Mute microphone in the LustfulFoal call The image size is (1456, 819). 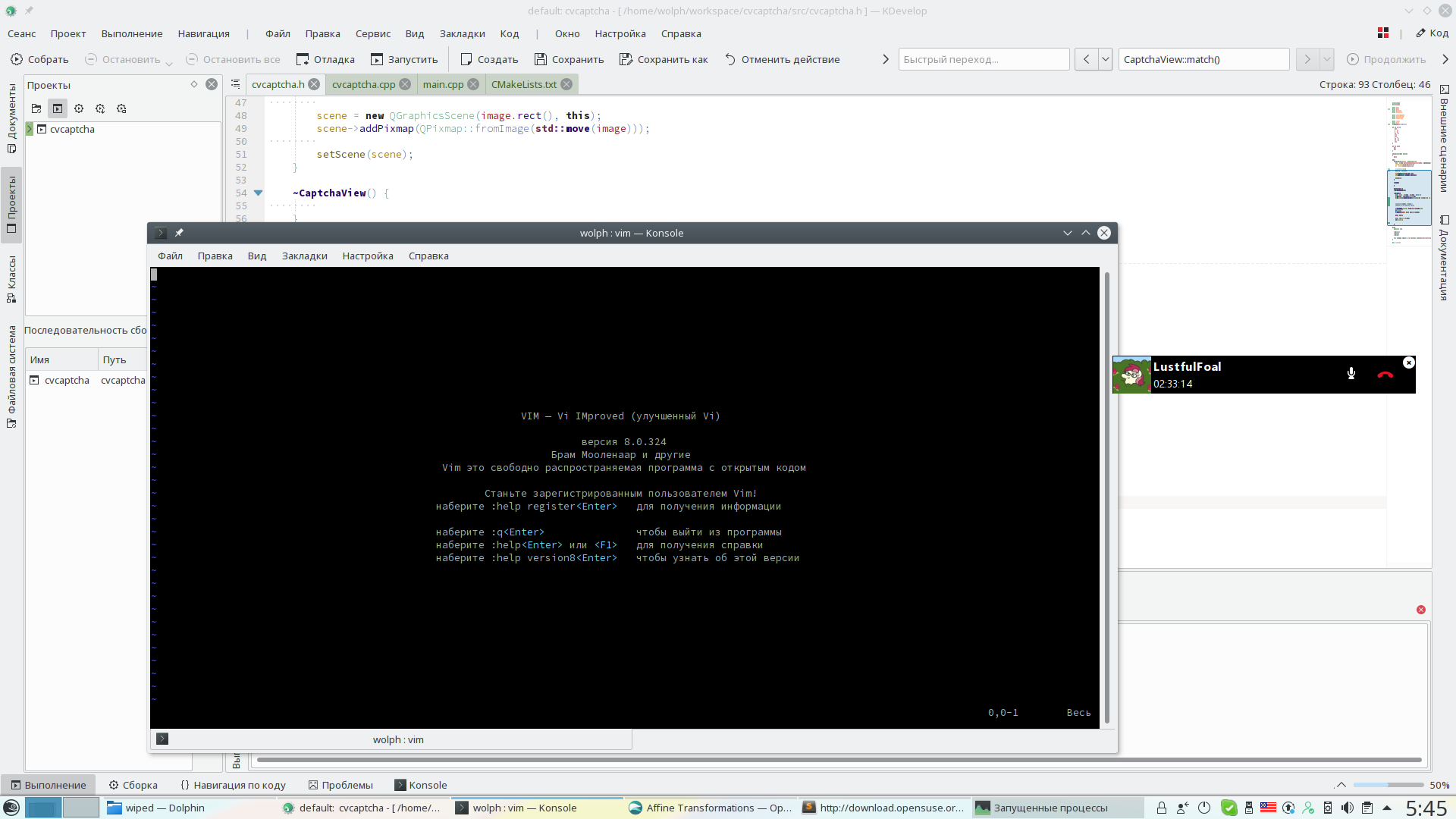(1351, 373)
